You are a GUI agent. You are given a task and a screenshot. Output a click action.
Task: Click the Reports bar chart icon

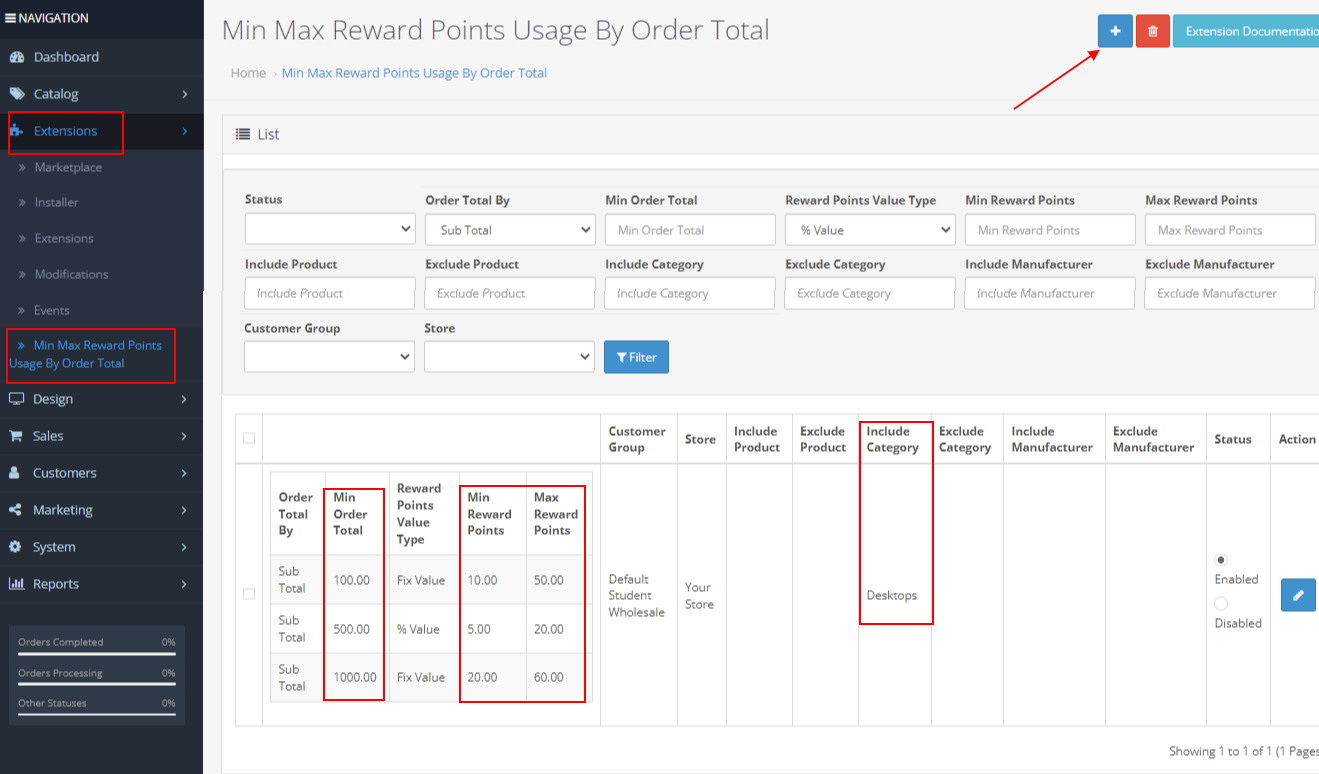tap(16, 584)
